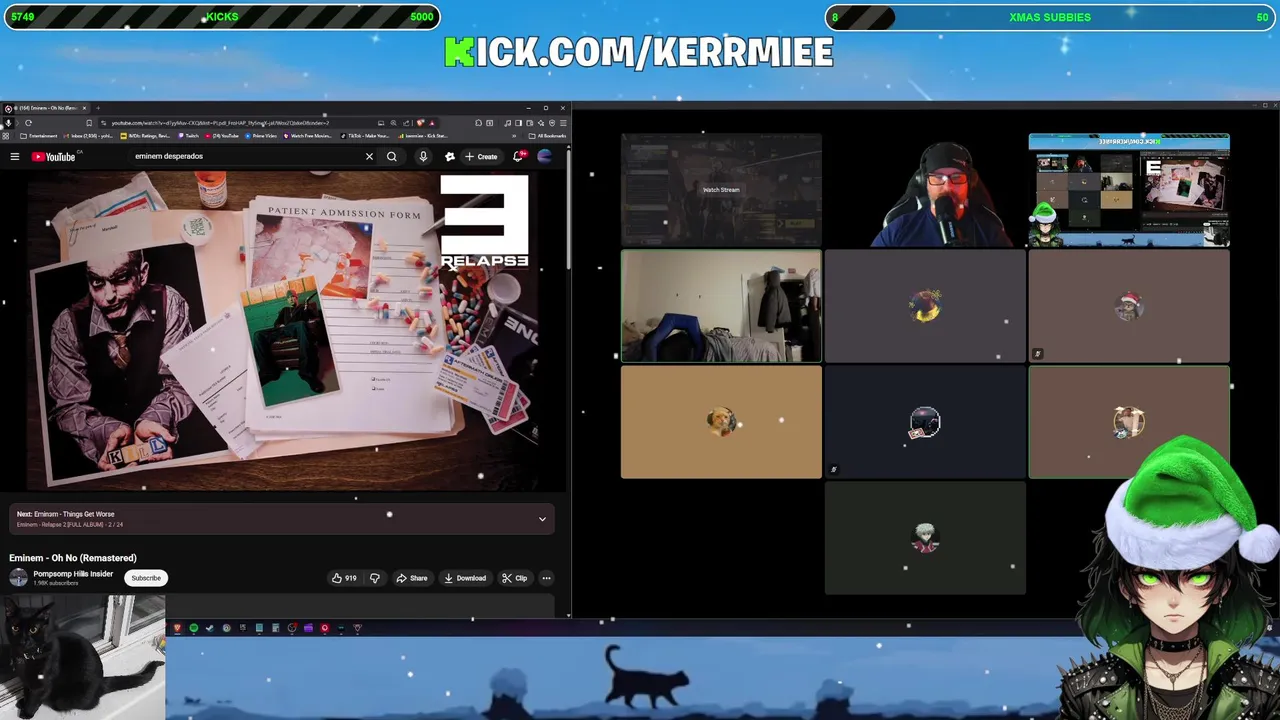Open Spotify from the taskbar
Image resolution: width=1280 pixels, height=720 pixels.
tap(194, 628)
